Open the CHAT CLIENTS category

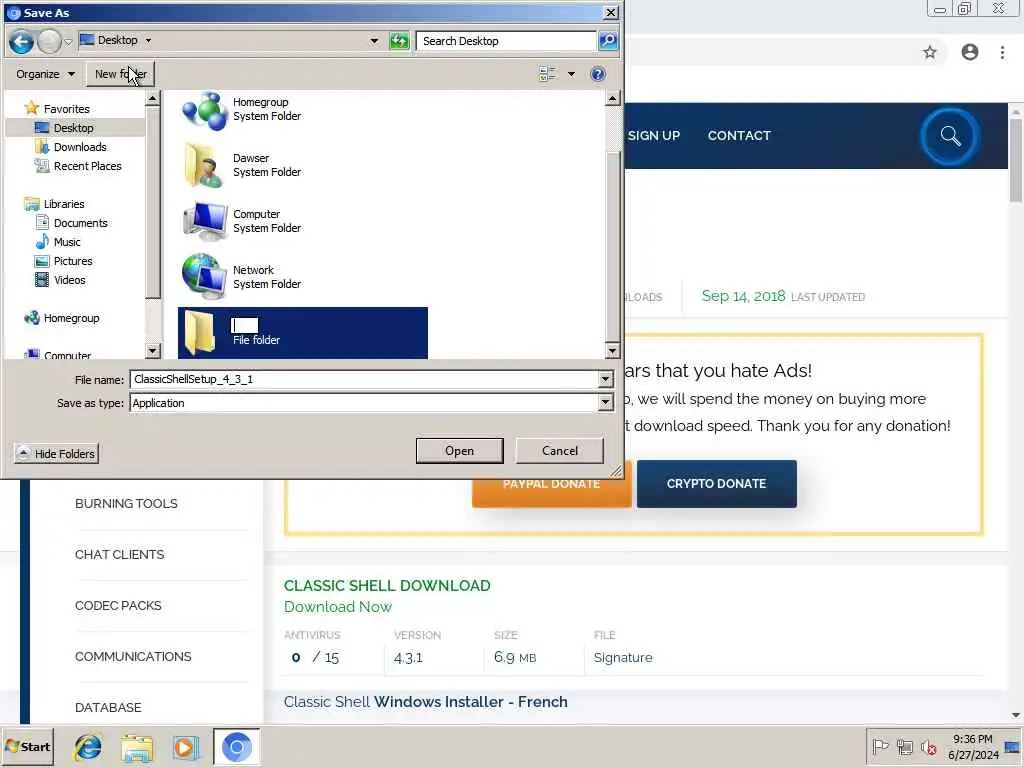pos(120,554)
